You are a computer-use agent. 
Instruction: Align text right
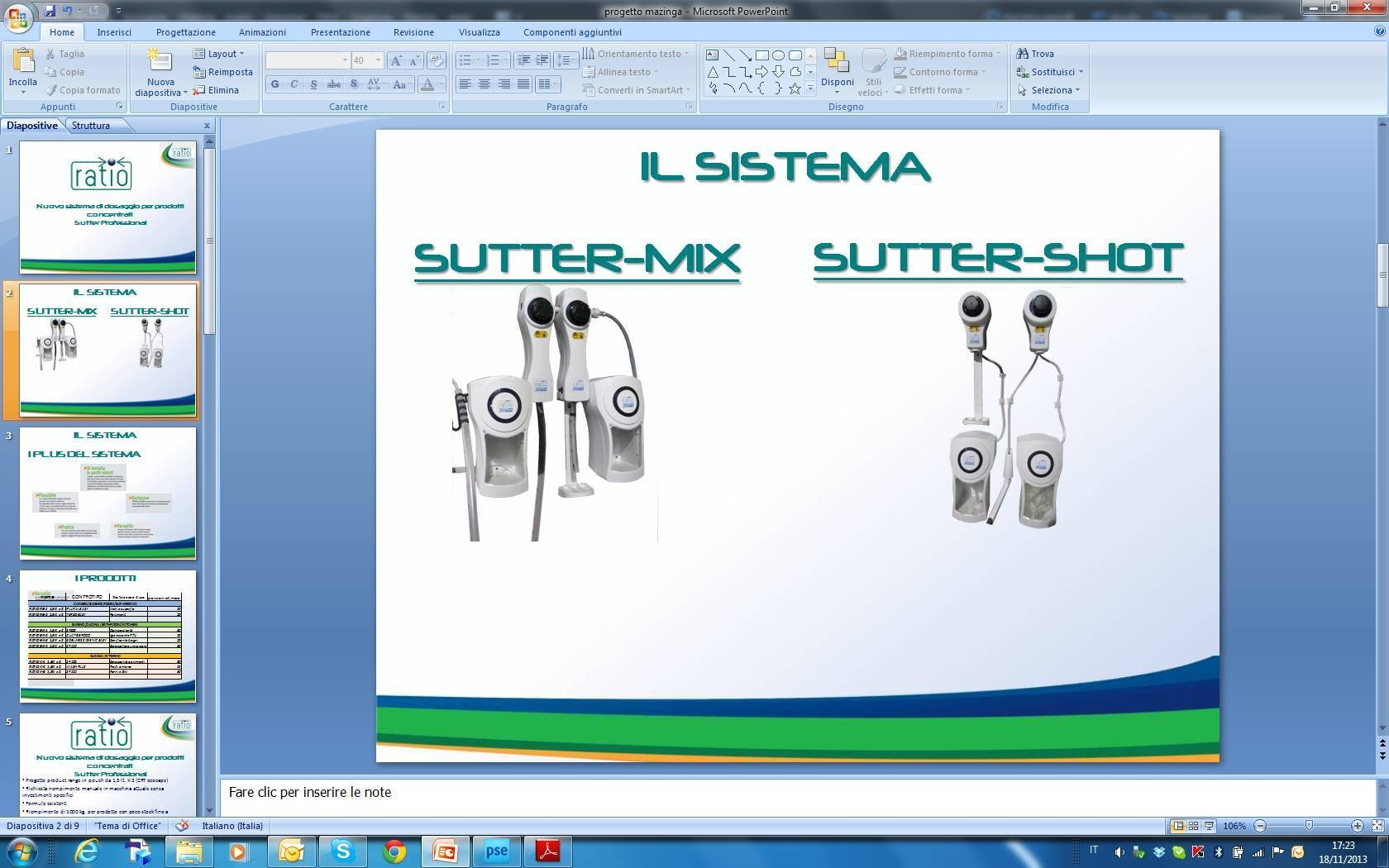(x=504, y=84)
